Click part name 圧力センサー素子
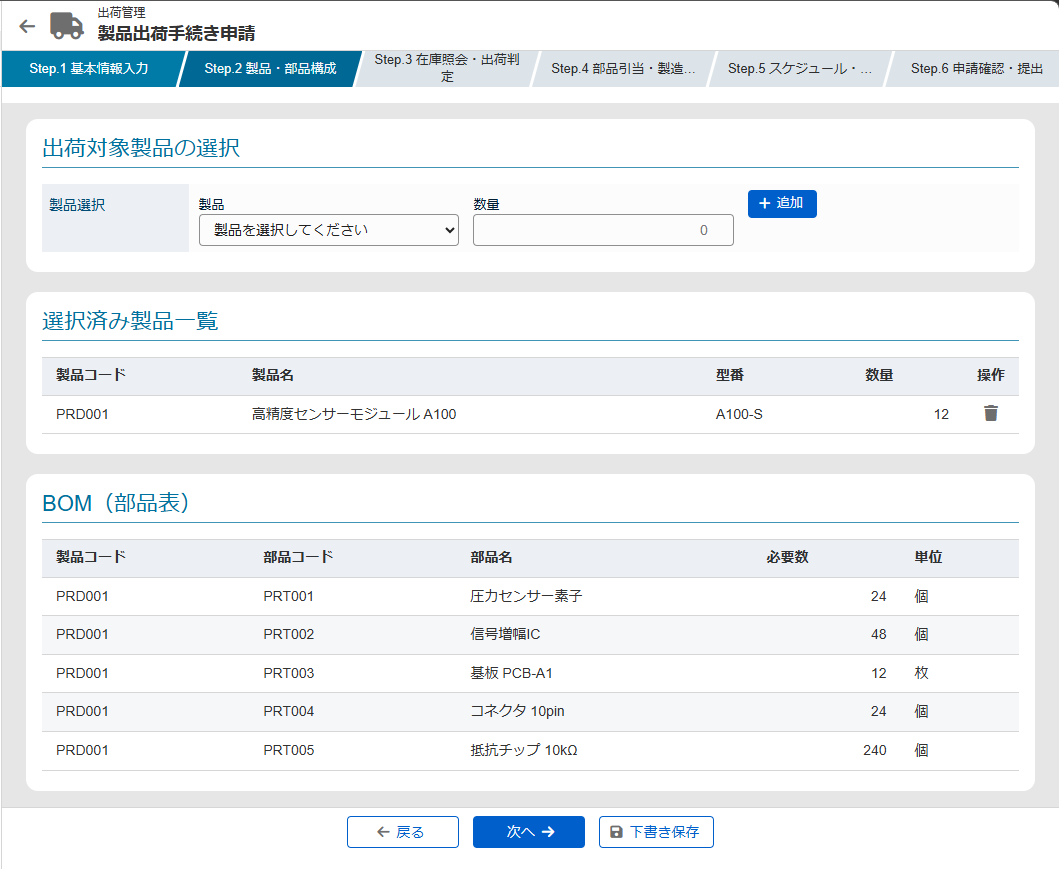 526,596
